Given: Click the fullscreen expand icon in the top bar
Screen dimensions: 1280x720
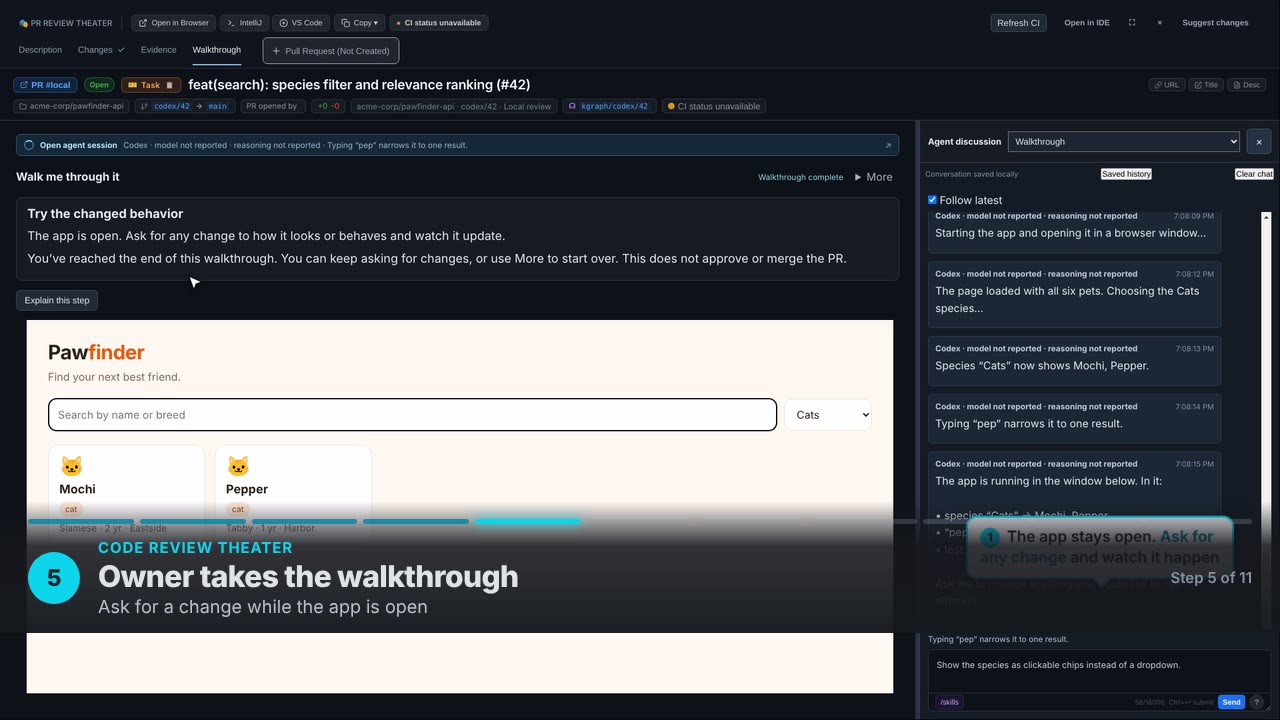Looking at the screenshot, I should pyautogui.click(x=1132, y=23).
